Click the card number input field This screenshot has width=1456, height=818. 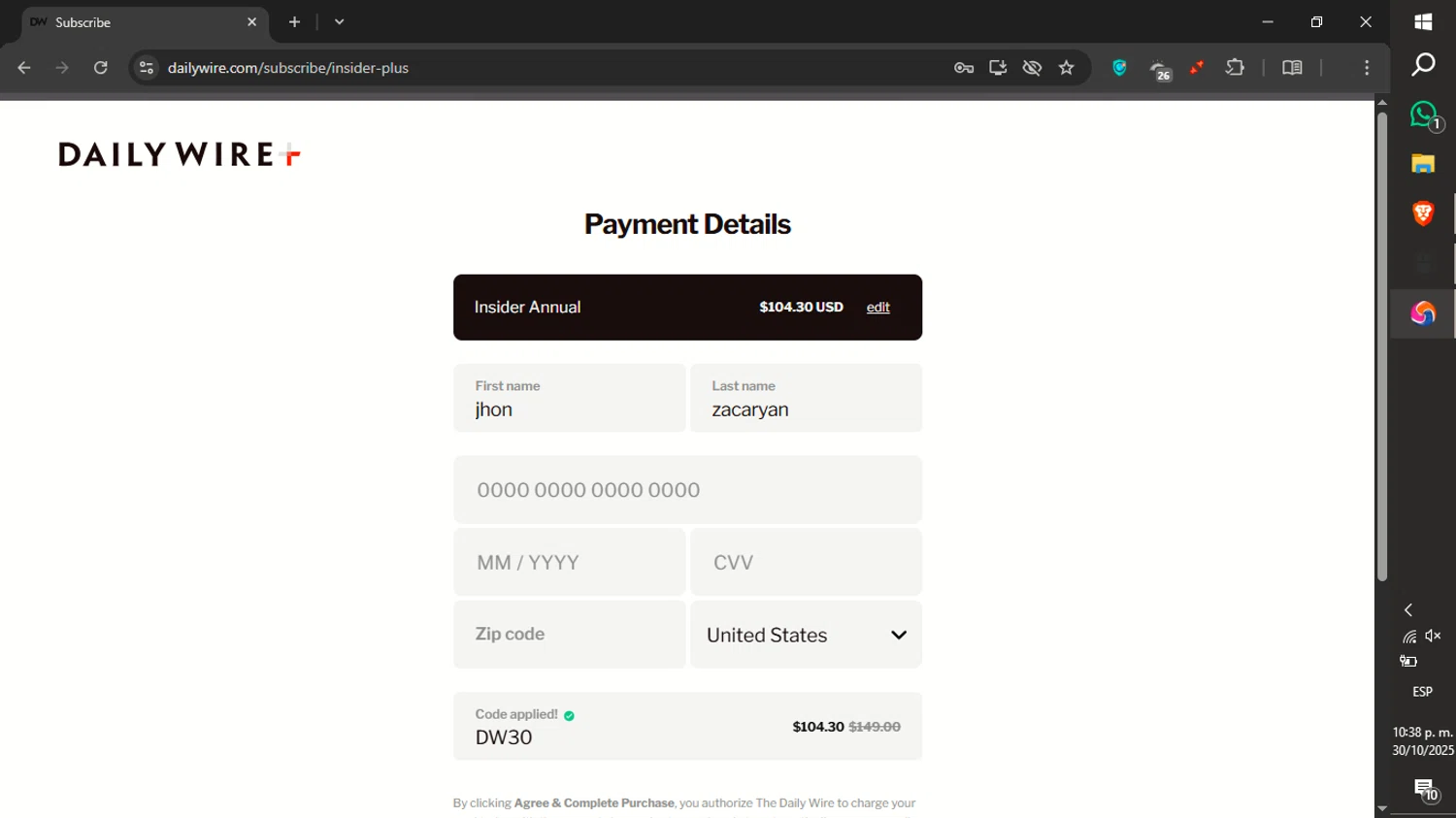point(687,490)
